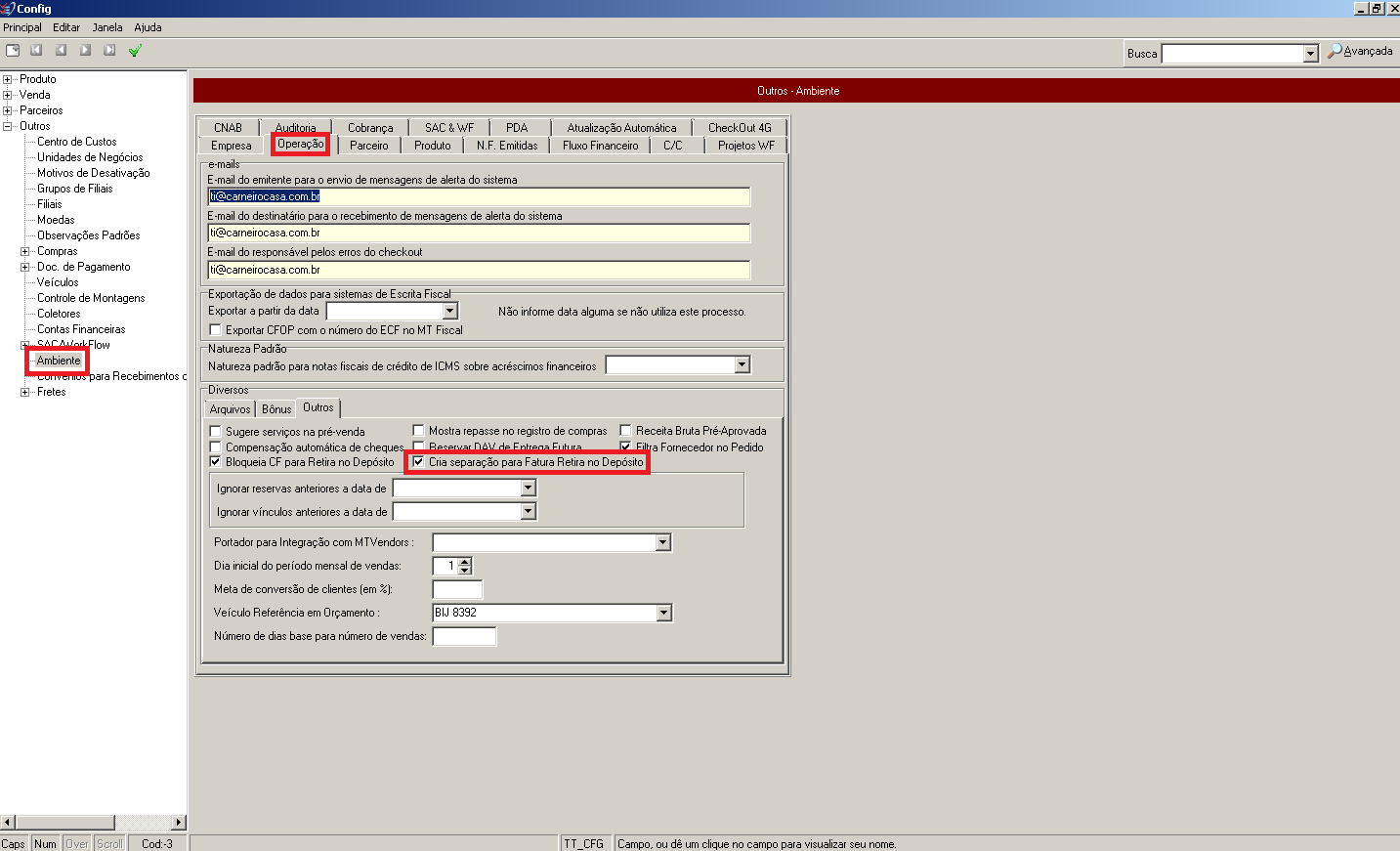Uncheck Bloqueia CF para Retira no Depósito
The width and height of the screenshot is (1400, 851).
tap(216, 462)
